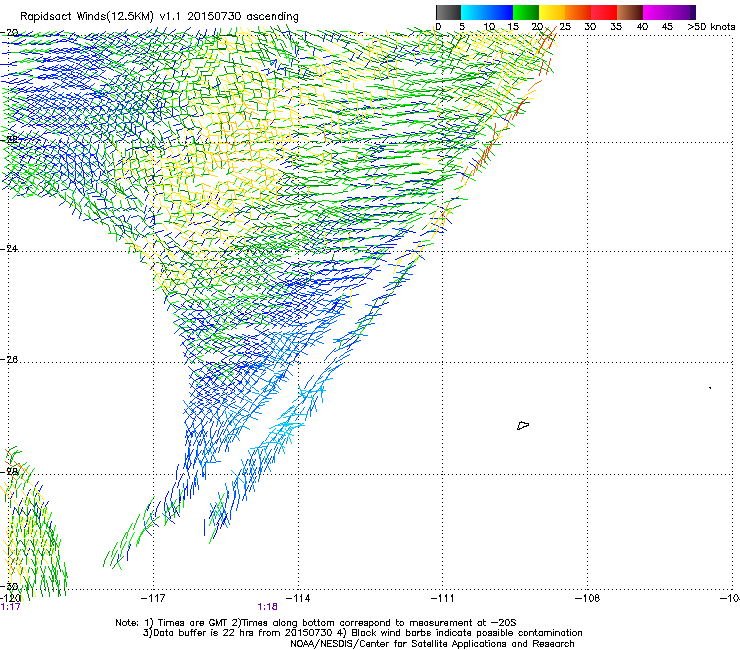Click the -114 longitude axis label

[x=298, y=599]
